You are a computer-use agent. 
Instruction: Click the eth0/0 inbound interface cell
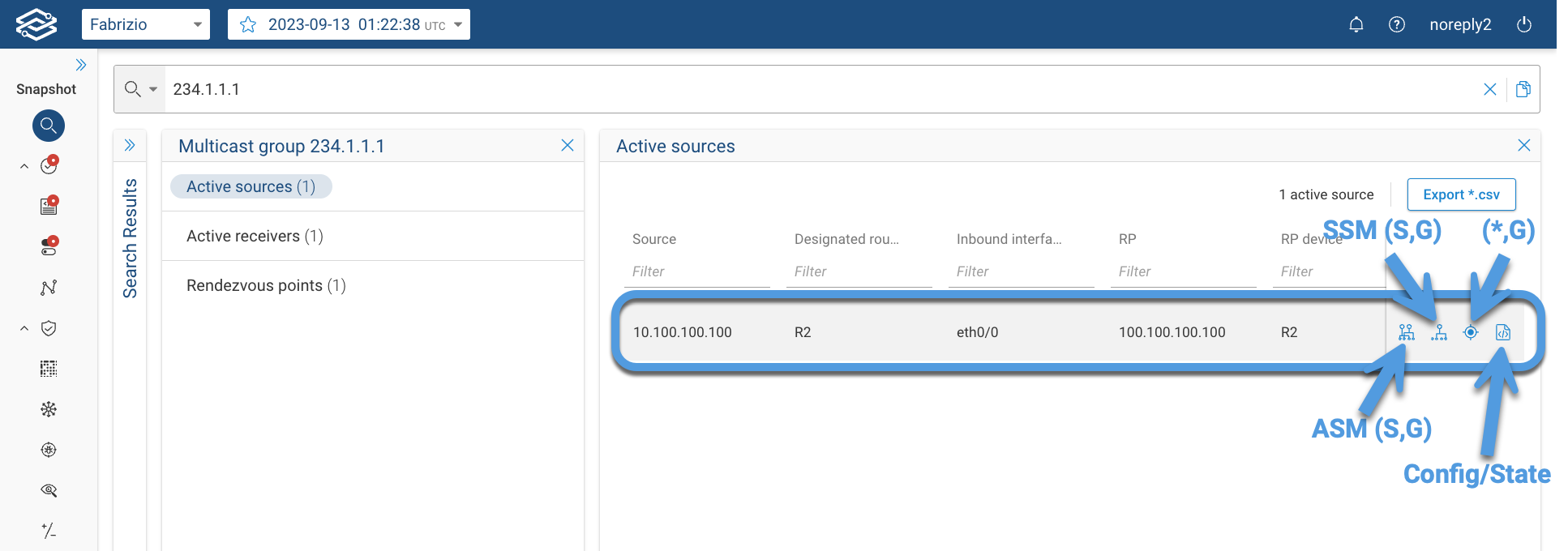978,332
